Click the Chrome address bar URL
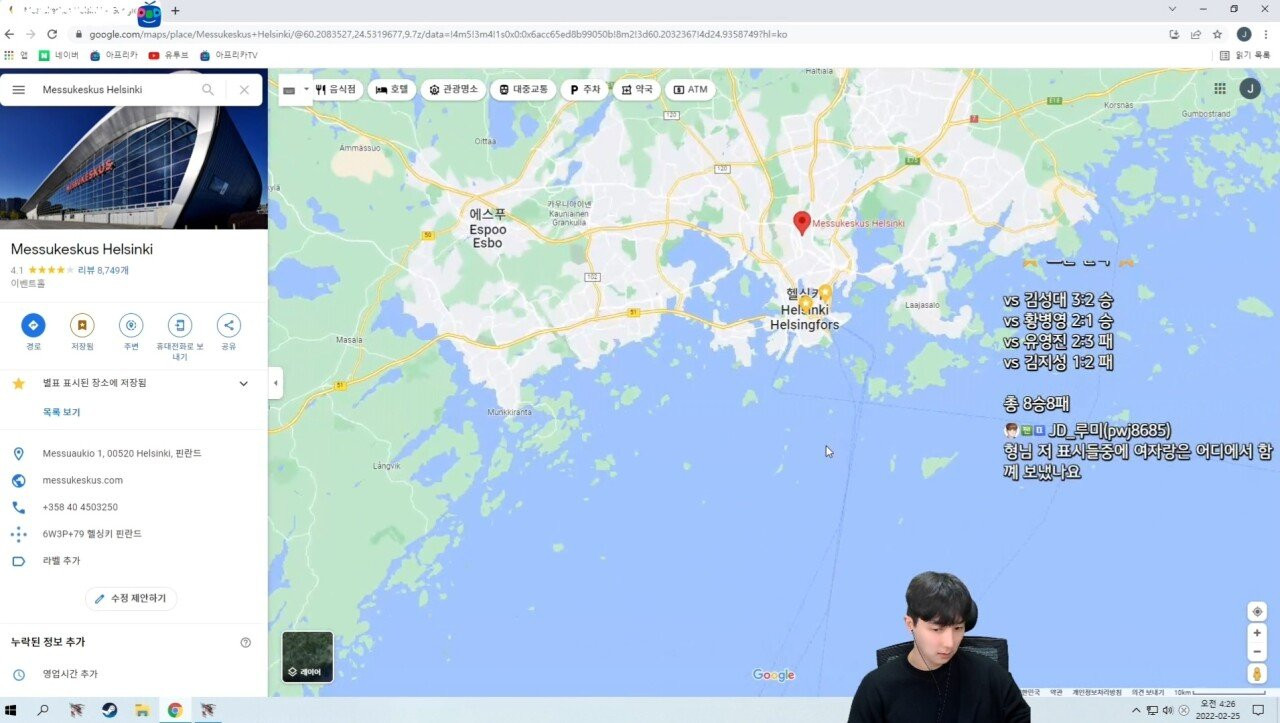This screenshot has width=1280, height=723. (438, 34)
